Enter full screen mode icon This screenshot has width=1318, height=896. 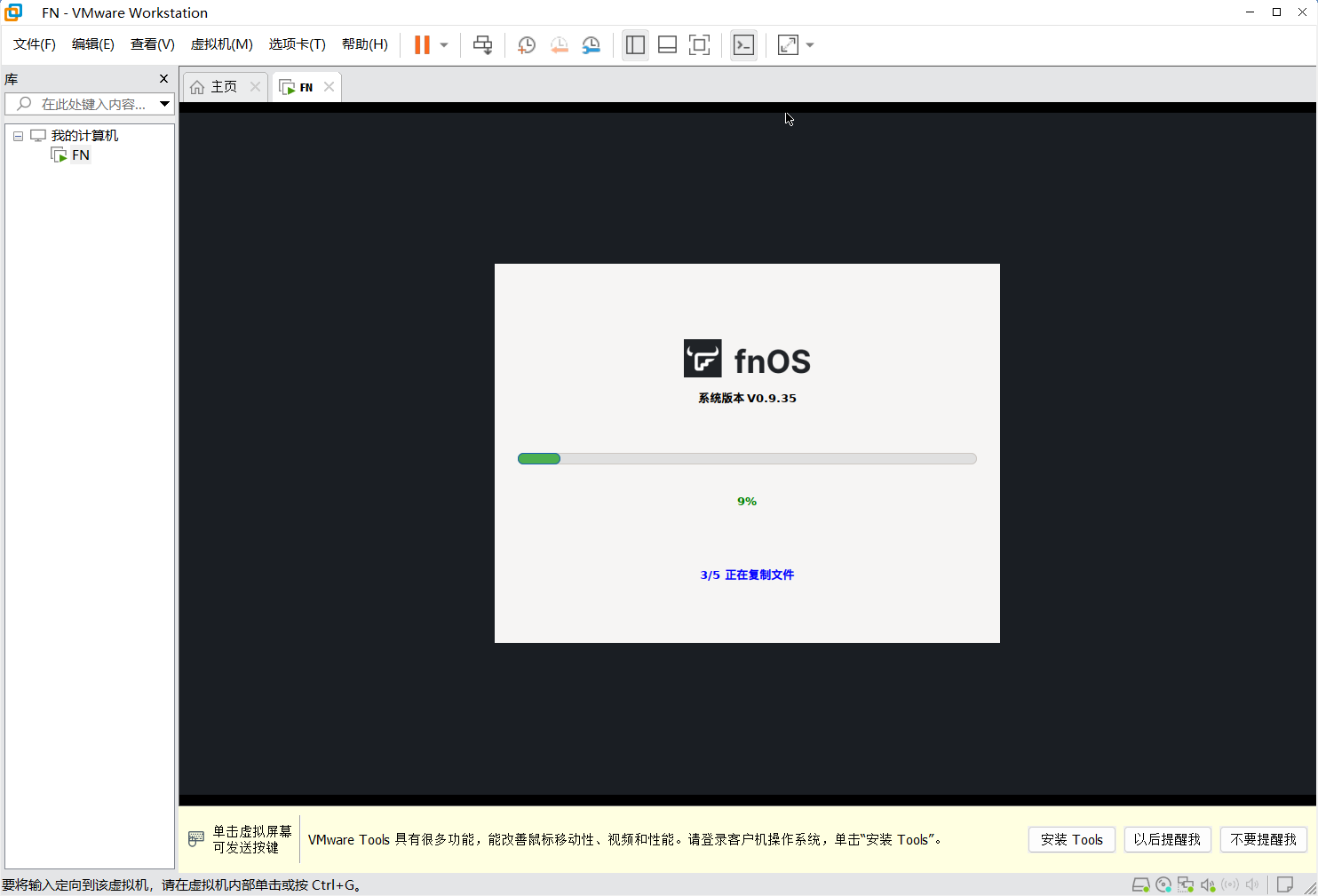click(700, 45)
